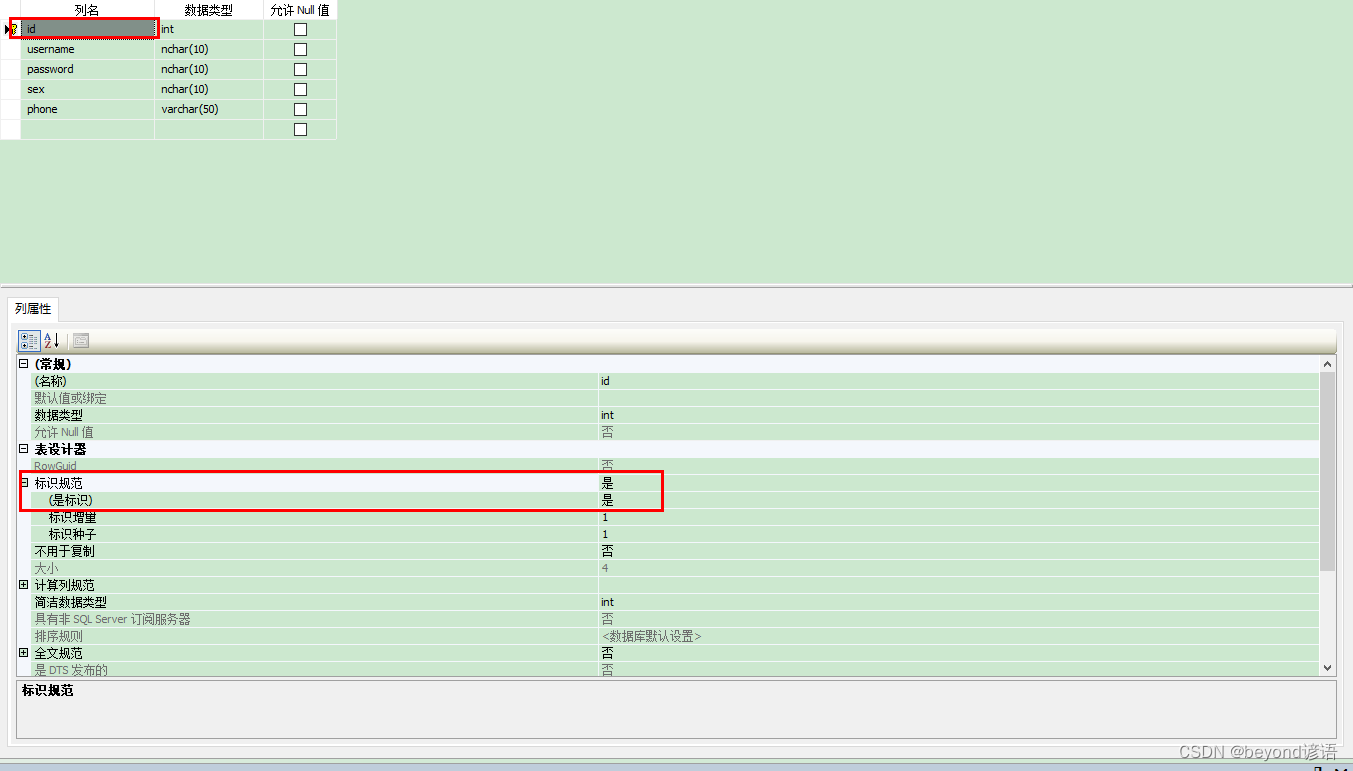Viewport: 1353px width, 771px height.
Task: Toggle Allow Null checkbox for id column
Action: click(300, 29)
